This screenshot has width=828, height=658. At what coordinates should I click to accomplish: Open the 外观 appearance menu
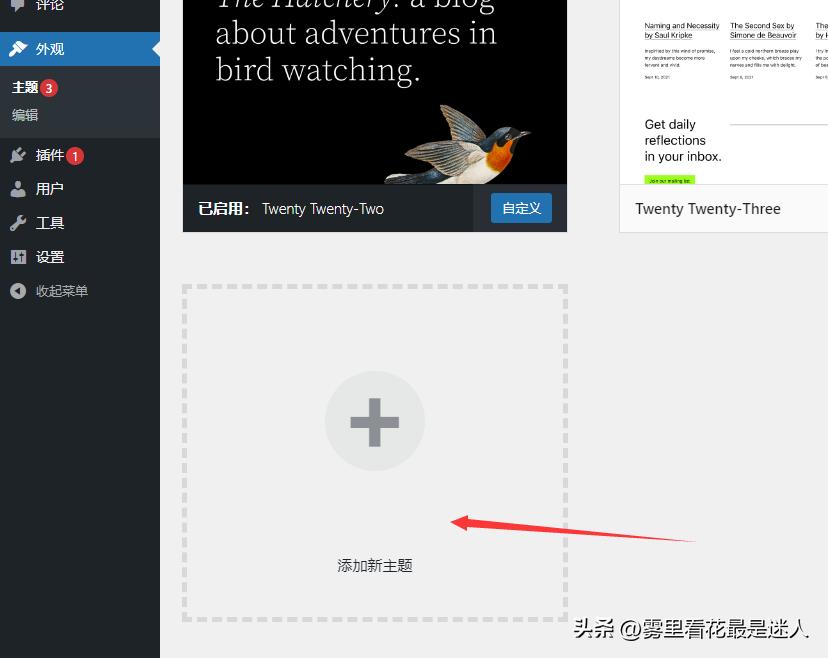80,49
